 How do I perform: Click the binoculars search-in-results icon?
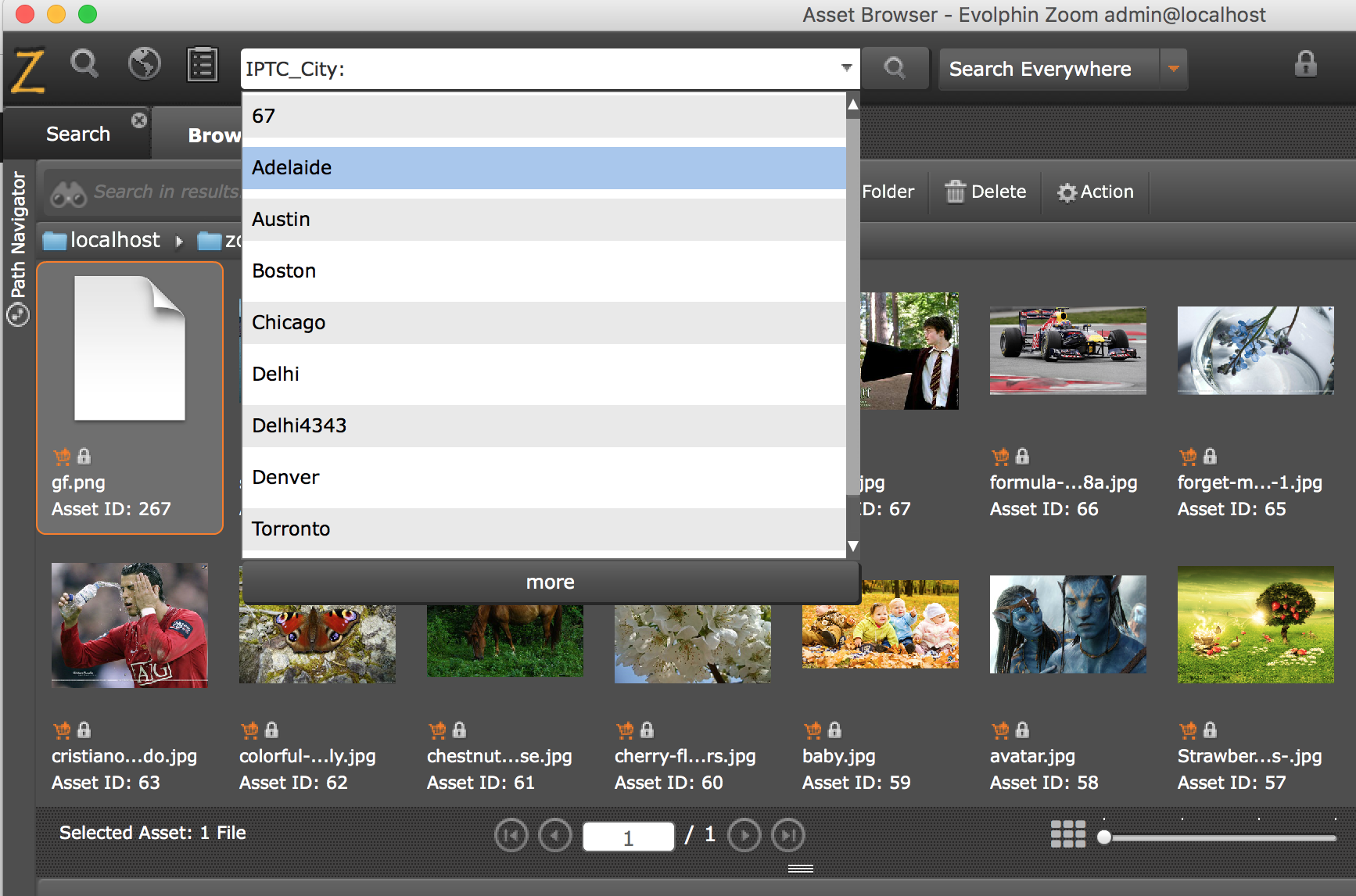click(68, 193)
